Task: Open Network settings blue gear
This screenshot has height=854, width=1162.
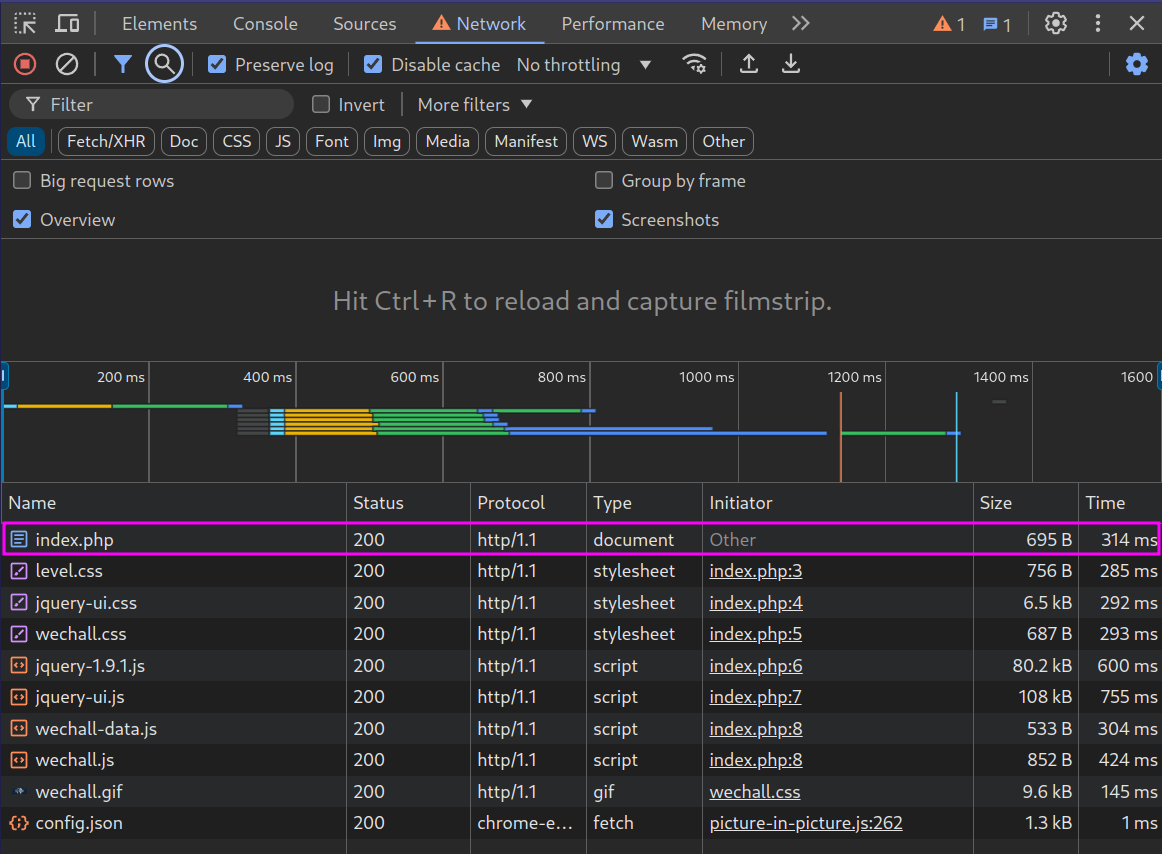Action: coord(1136,64)
